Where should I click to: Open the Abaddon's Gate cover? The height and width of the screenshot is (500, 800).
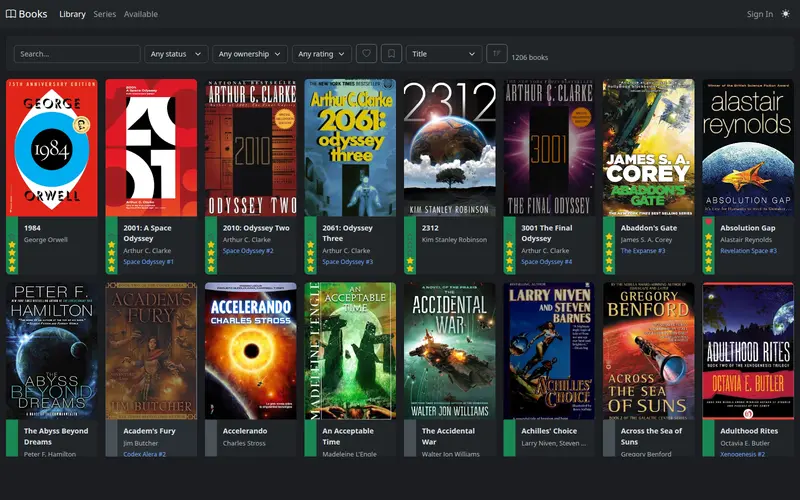(648, 147)
